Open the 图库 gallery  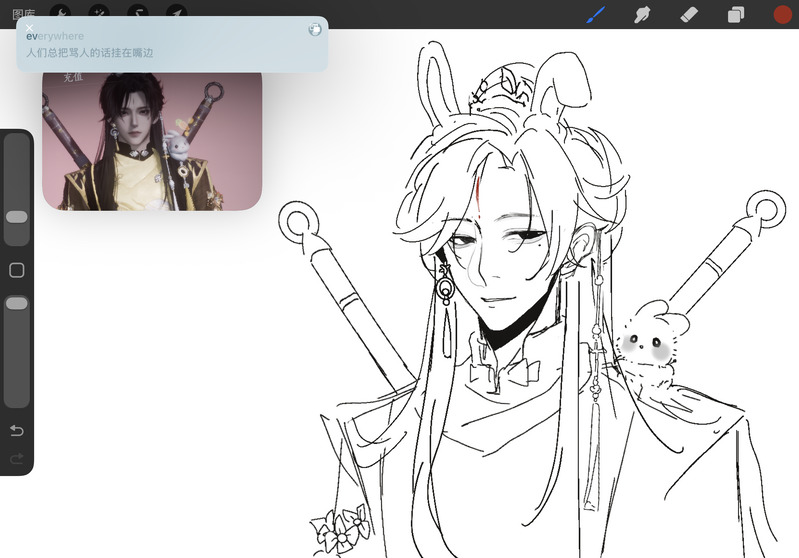[x=23, y=14]
